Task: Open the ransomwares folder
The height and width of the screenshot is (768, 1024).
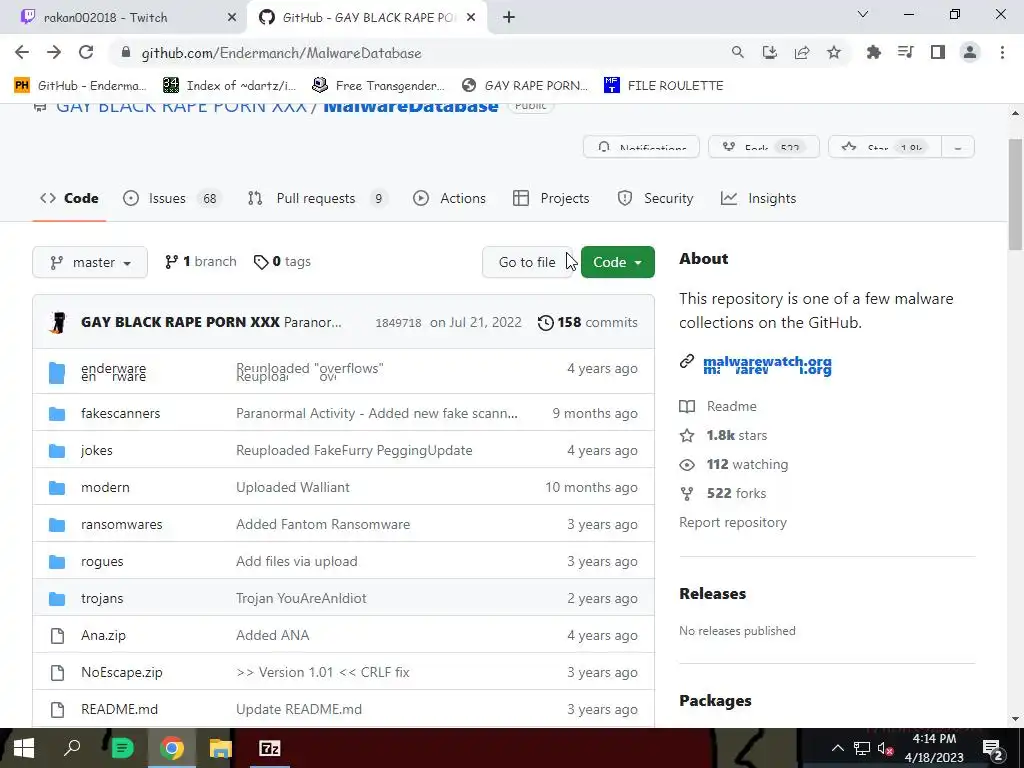Action: 121,524
